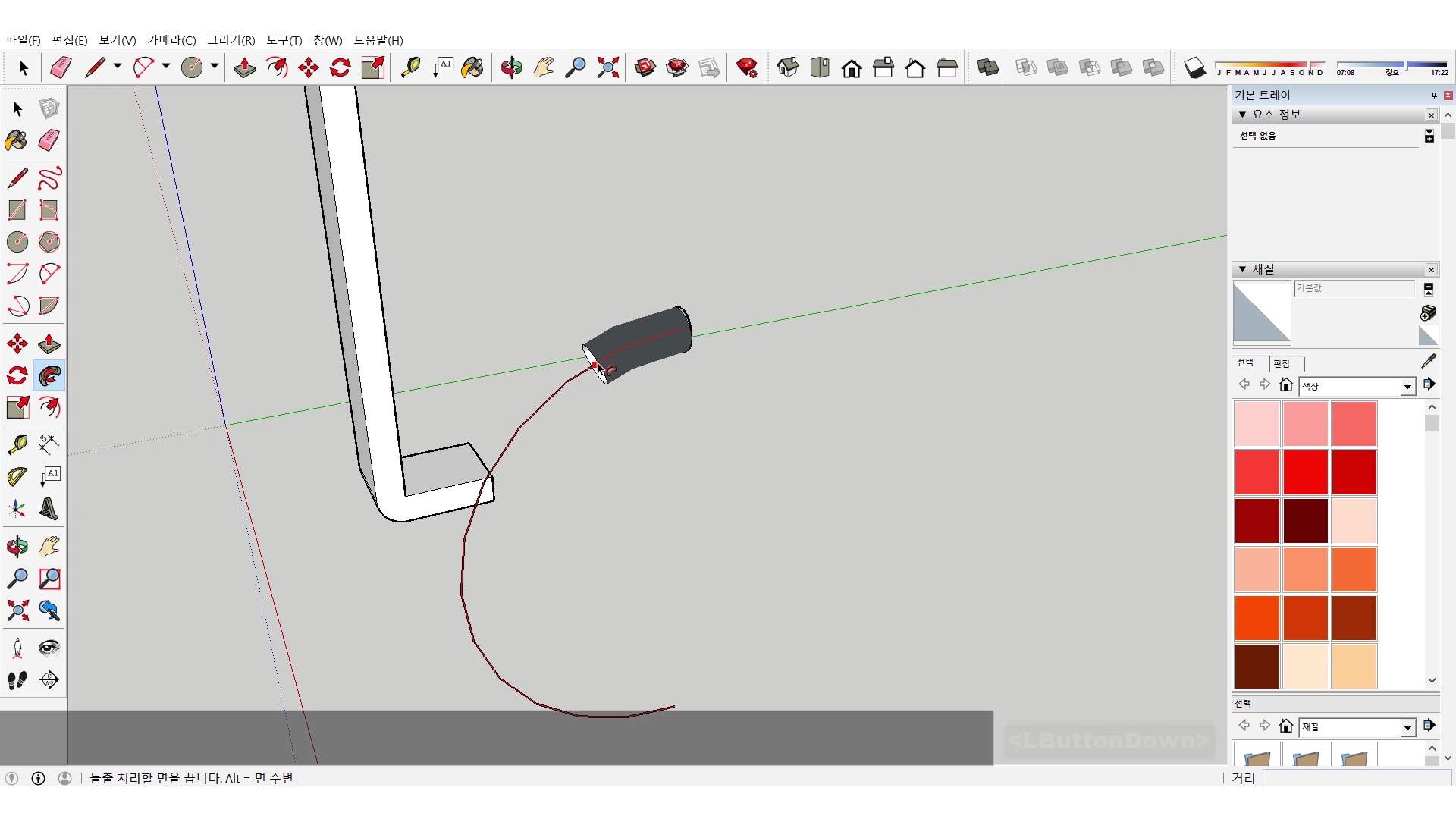Open the 색상 materials collection dropdown
This screenshot has width=1456, height=819.
point(1407,387)
